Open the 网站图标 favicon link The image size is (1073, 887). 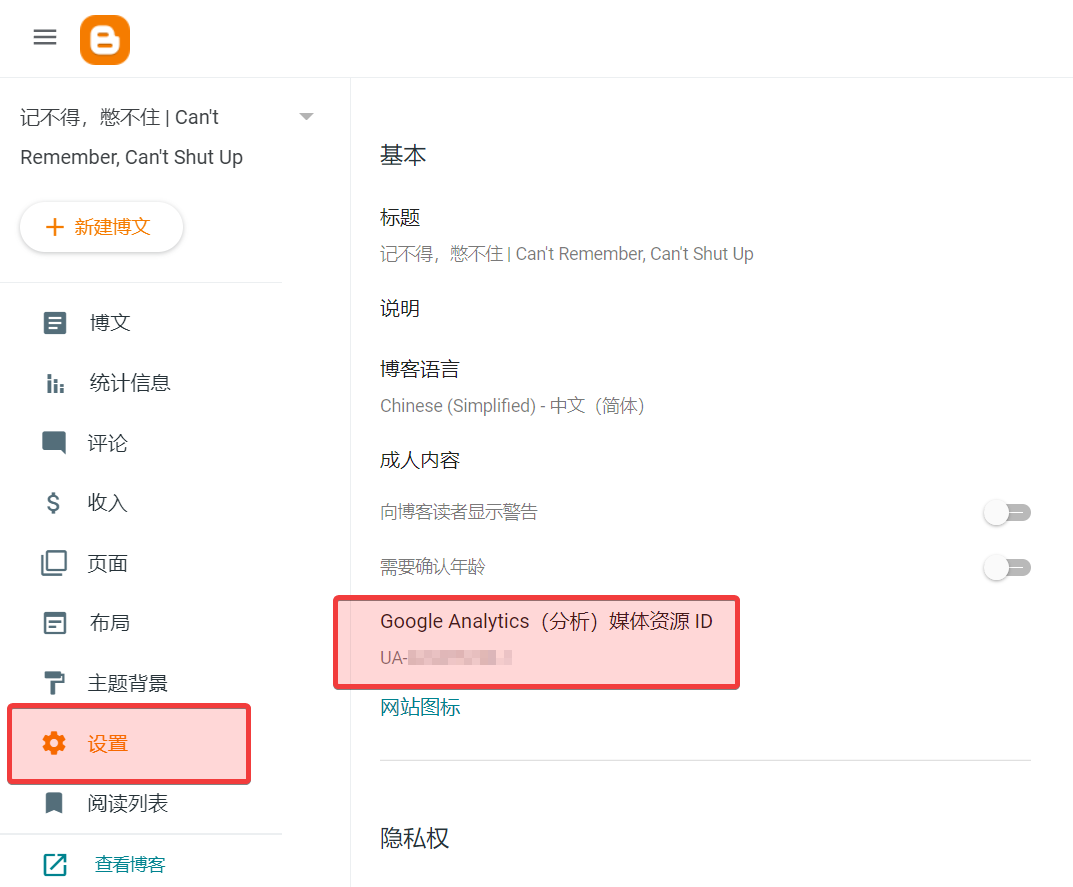(421, 707)
